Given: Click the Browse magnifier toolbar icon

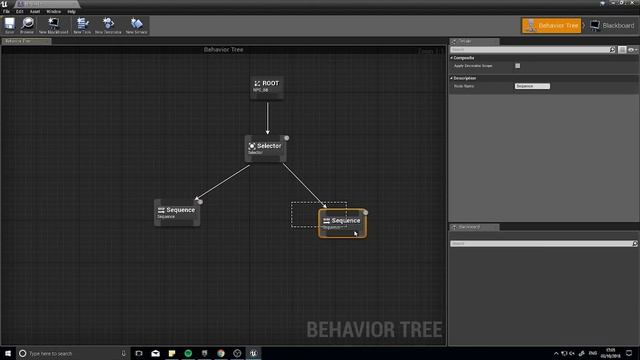Looking at the screenshot, I should [27, 25].
